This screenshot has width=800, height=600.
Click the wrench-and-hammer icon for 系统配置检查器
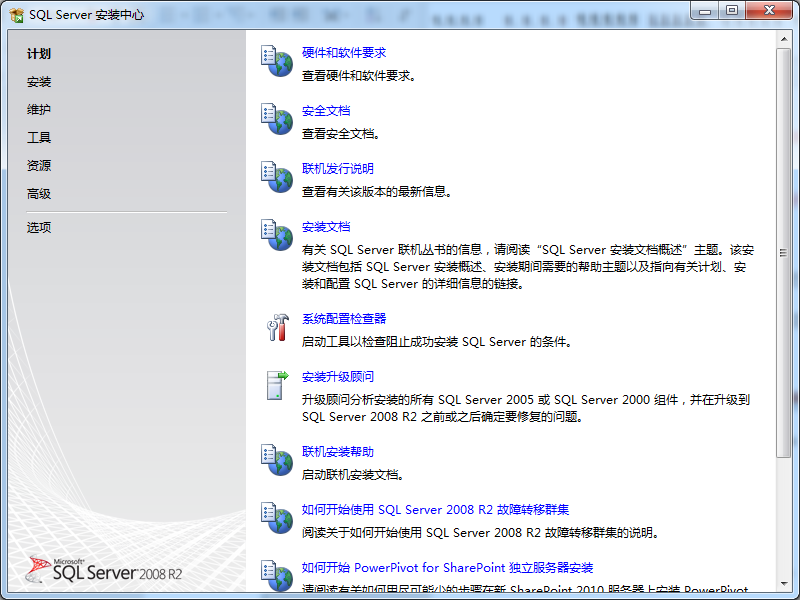pos(278,327)
